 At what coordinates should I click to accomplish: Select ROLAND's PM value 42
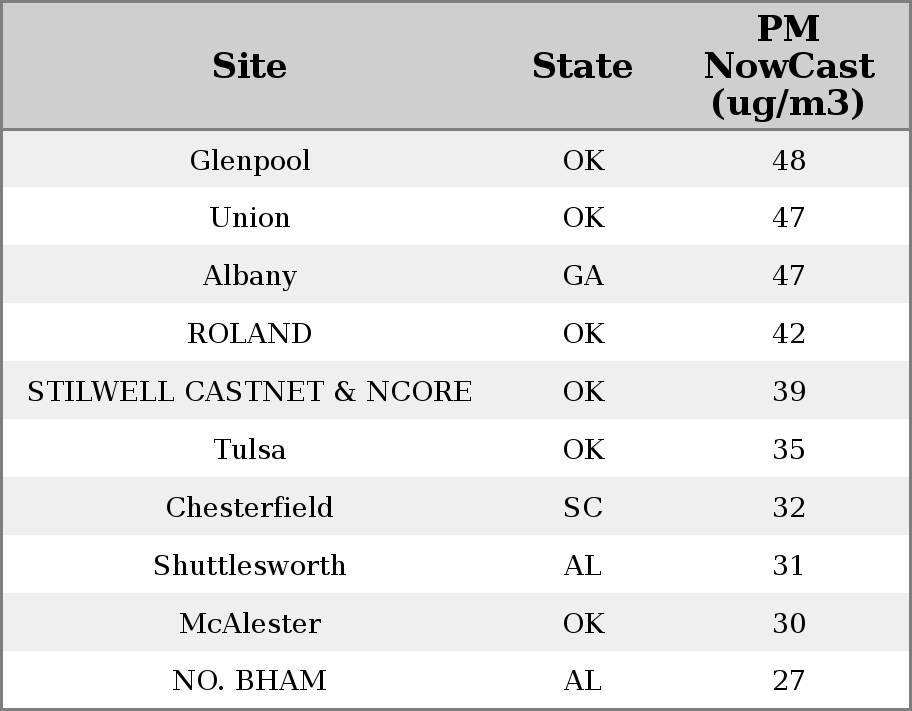point(789,334)
